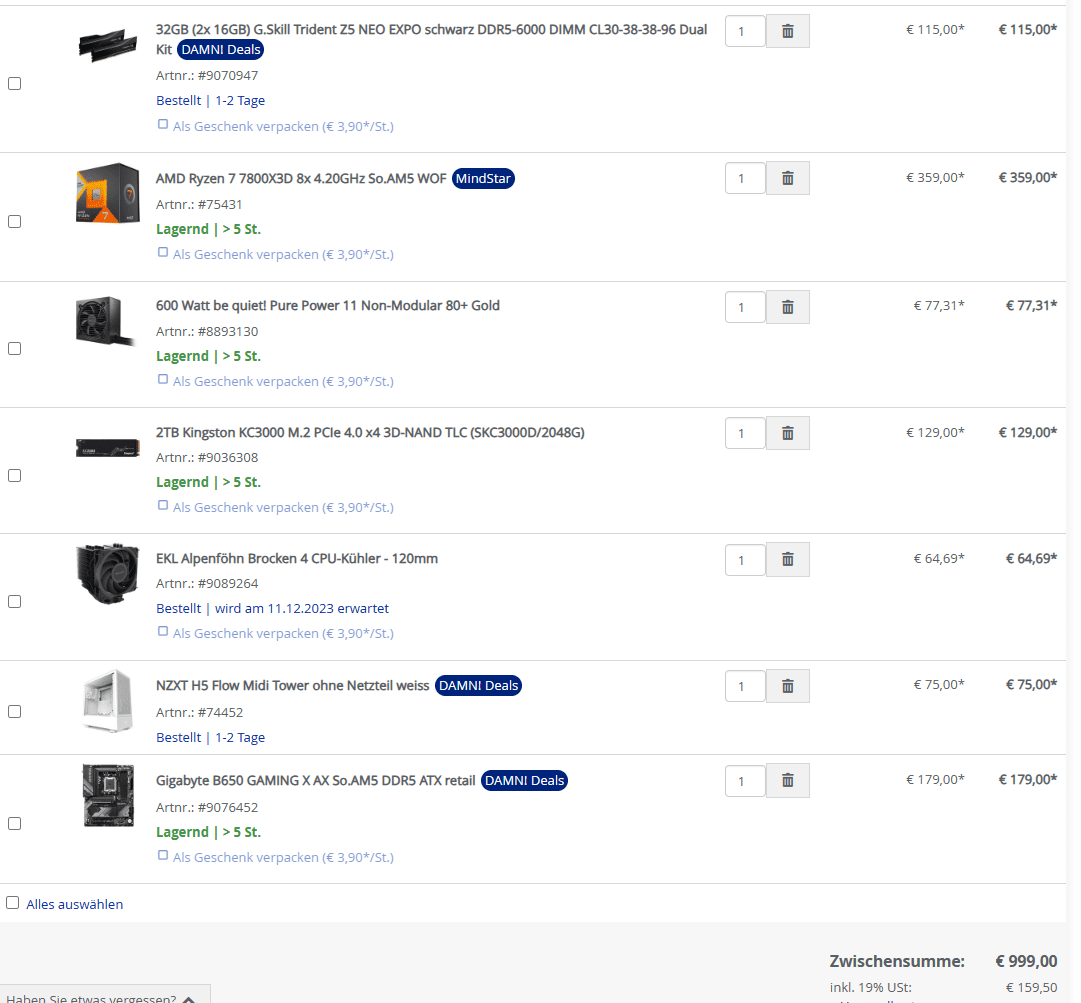The width and height of the screenshot is (1081, 1003).
Task: Check the NZXT H5 Flow row checkbox
Action: pos(14,711)
